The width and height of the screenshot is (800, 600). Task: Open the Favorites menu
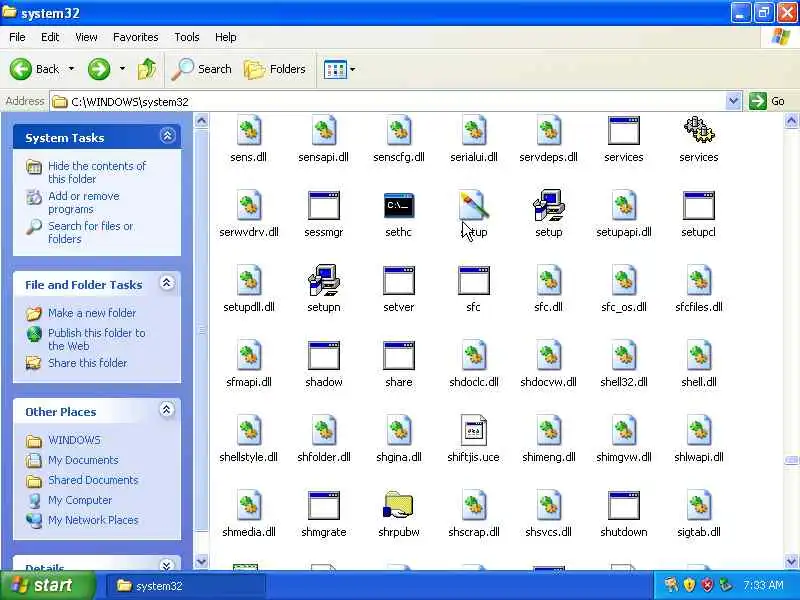(136, 37)
